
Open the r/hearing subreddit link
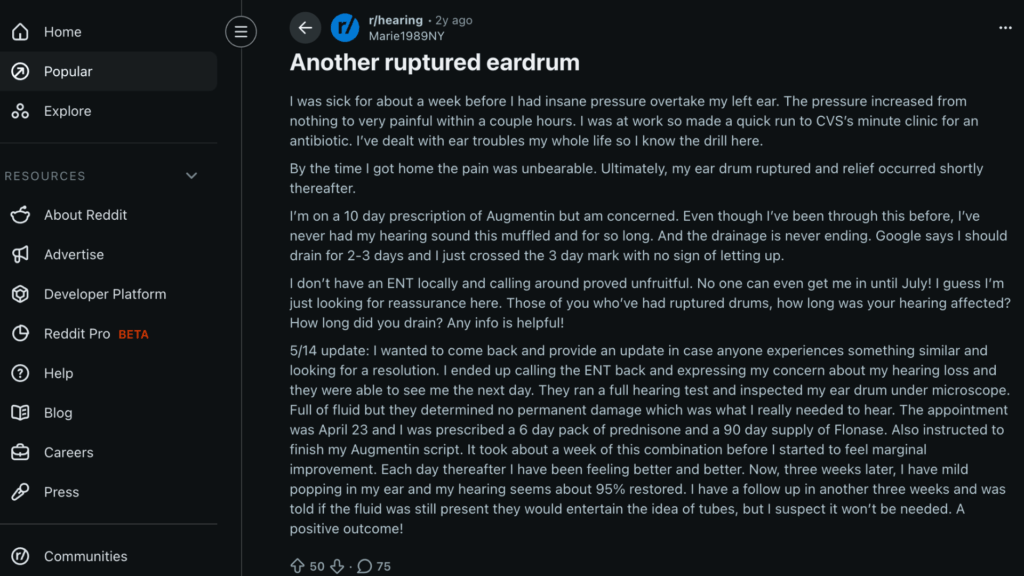pos(395,20)
